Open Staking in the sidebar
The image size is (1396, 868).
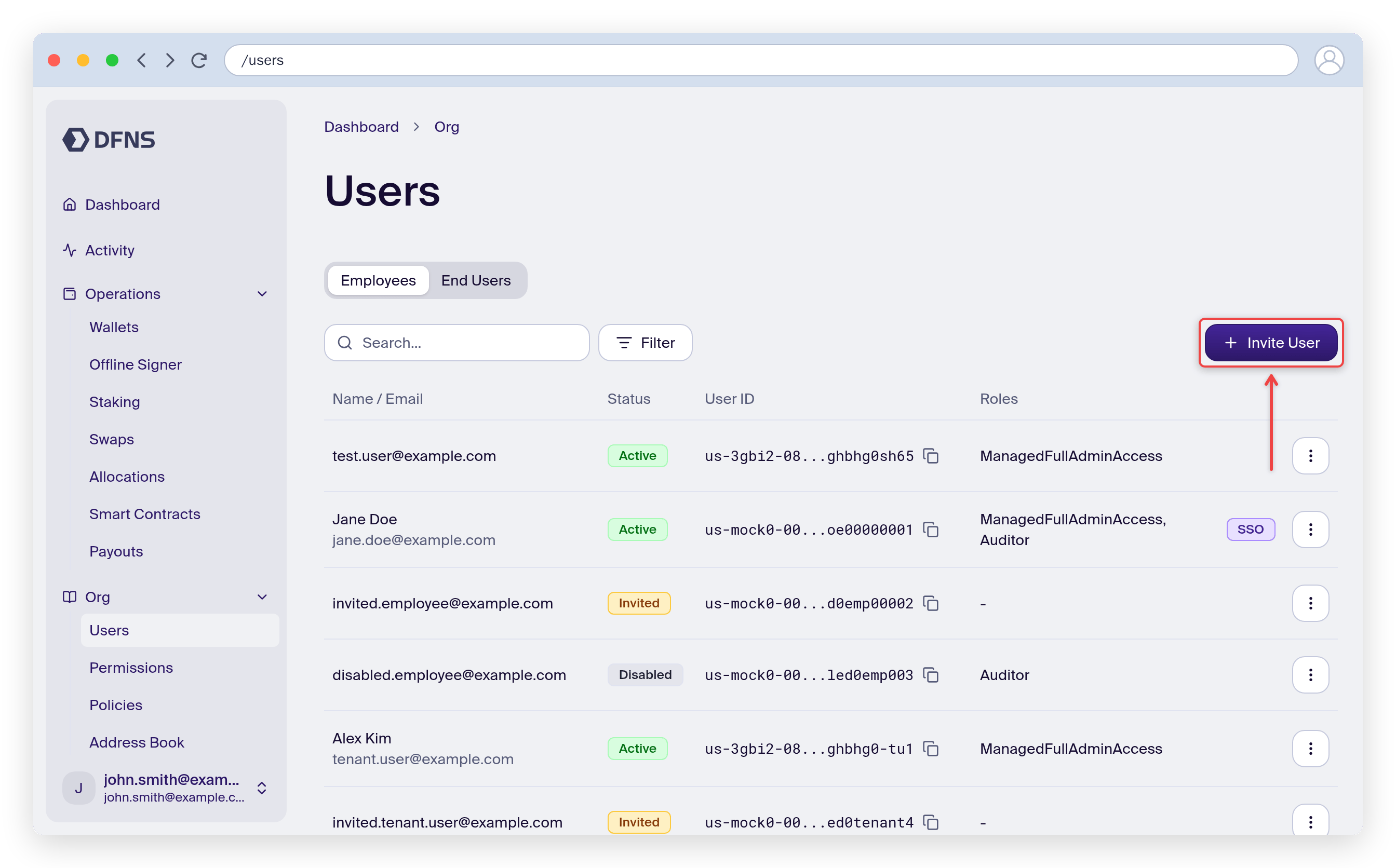(114, 402)
